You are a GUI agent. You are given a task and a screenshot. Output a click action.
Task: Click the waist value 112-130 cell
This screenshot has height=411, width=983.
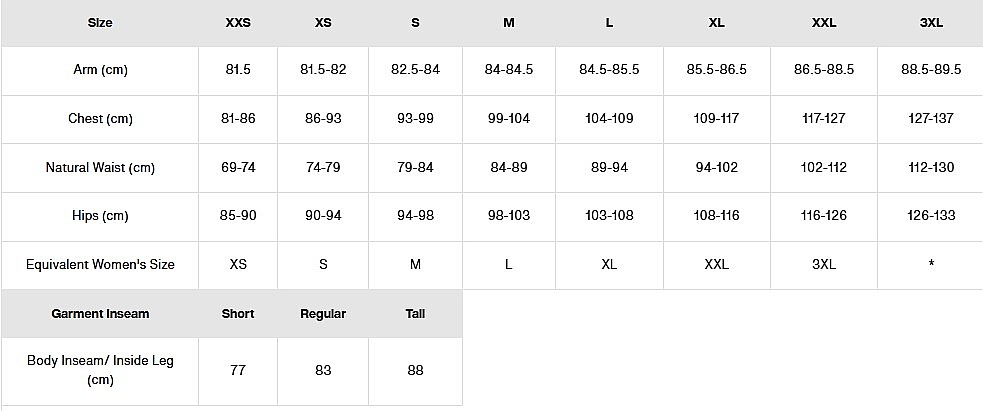(930, 168)
